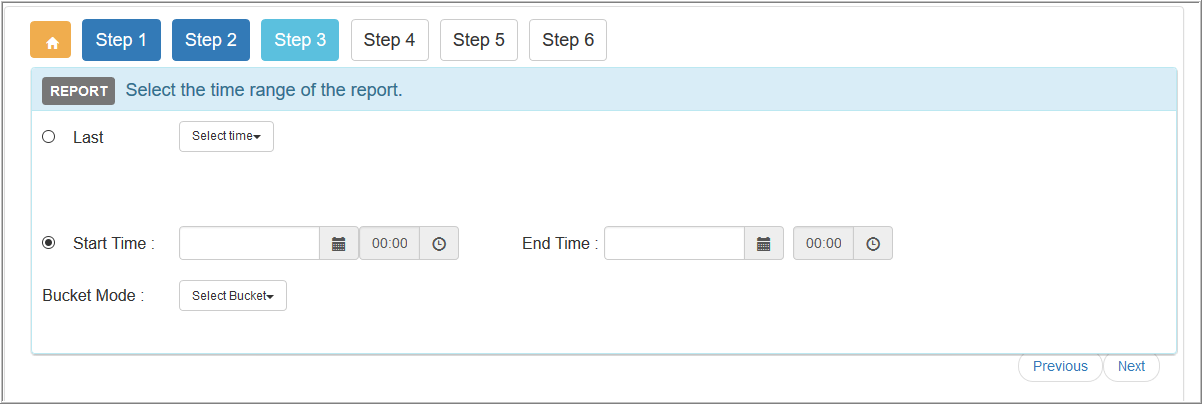Open the Start Time clock picker
Viewport: 1202px width, 404px height.
pyautogui.click(x=438, y=243)
